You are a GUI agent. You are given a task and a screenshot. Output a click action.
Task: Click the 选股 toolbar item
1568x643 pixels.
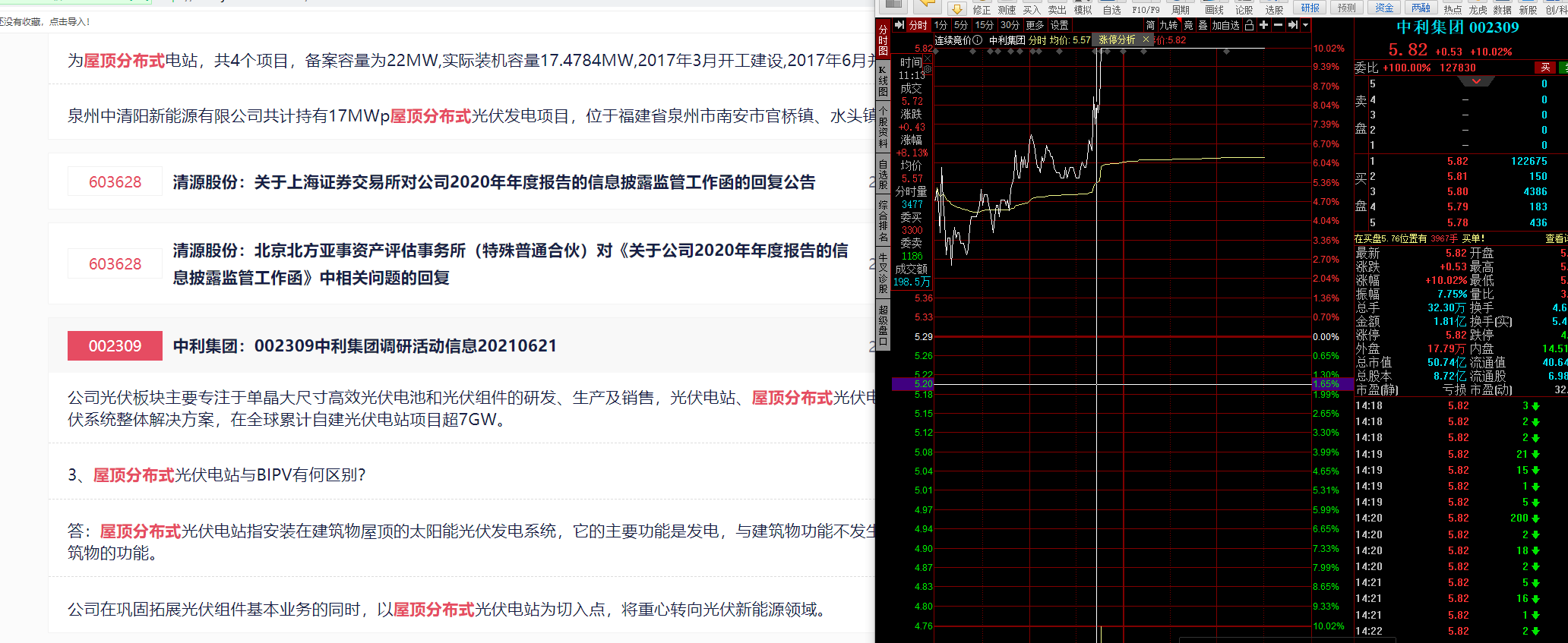[1274, 10]
